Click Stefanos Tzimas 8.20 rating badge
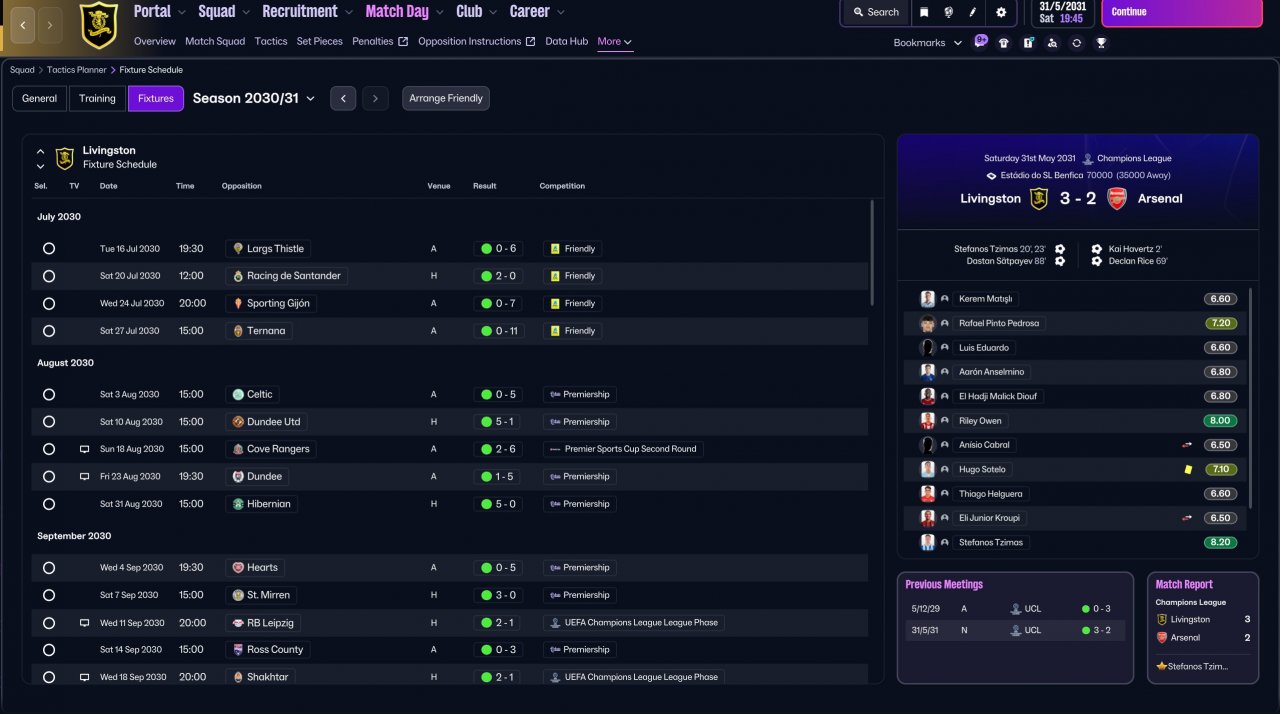The image size is (1280, 714). (x=1220, y=543)
